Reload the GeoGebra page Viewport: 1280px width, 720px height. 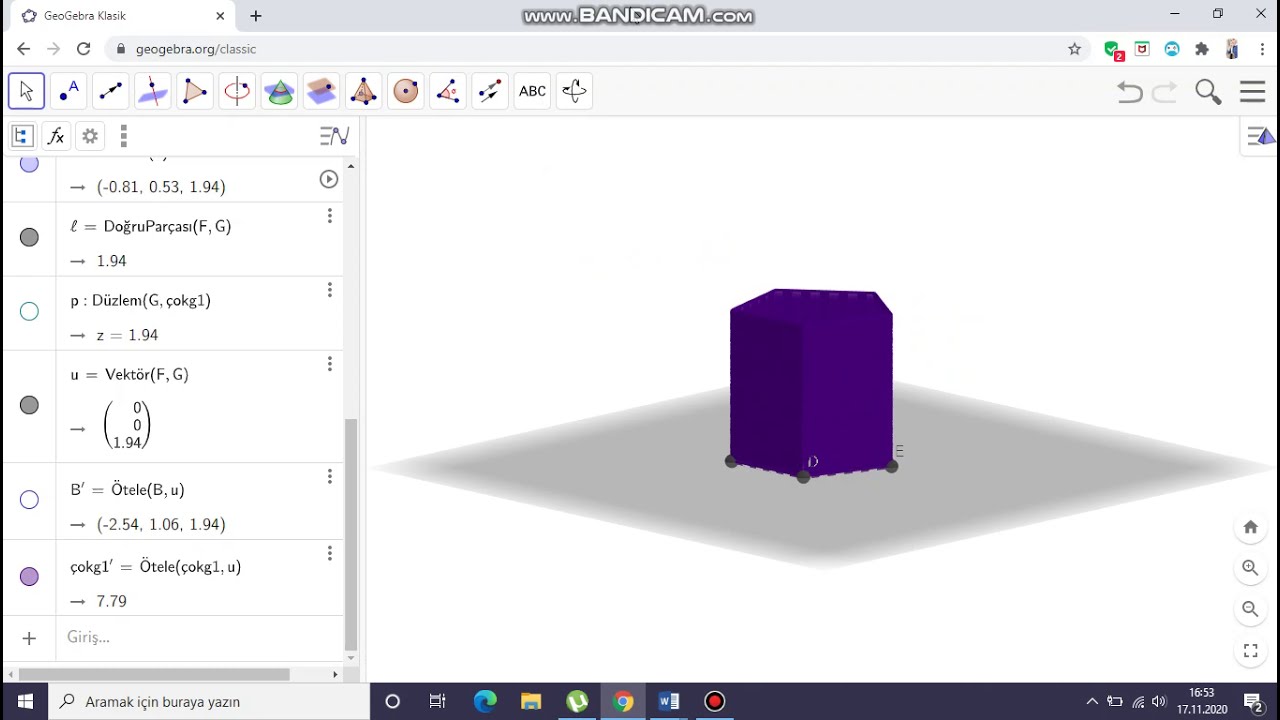pos(84,49)
